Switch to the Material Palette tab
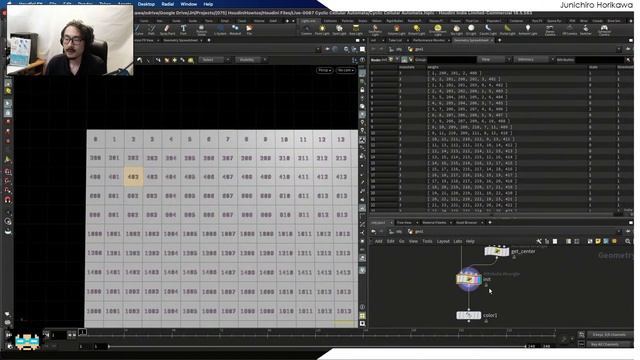Viewport: 640px width, 360px height. 434,222
